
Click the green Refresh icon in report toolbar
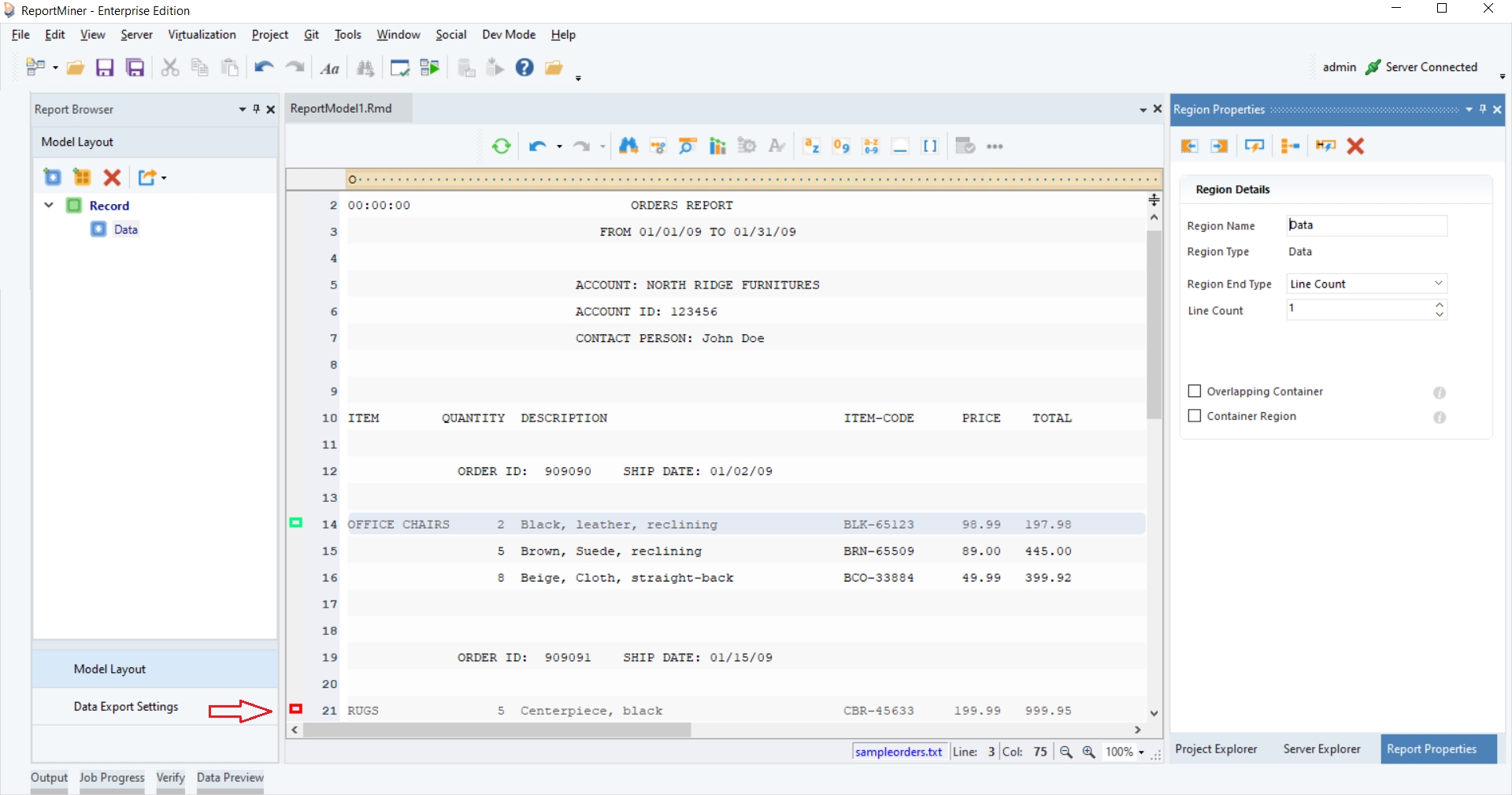(x=501, y=147)
